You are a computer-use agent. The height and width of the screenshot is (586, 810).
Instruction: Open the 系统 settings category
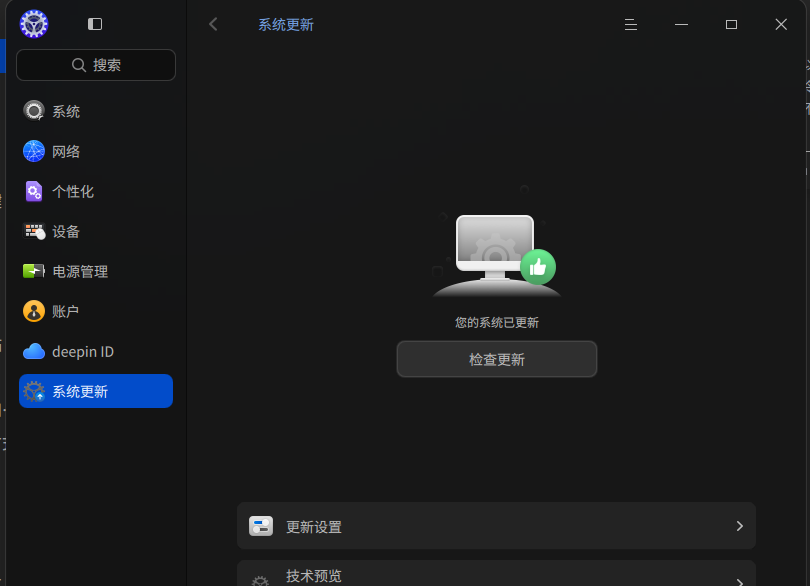click(x=96, y=111)
